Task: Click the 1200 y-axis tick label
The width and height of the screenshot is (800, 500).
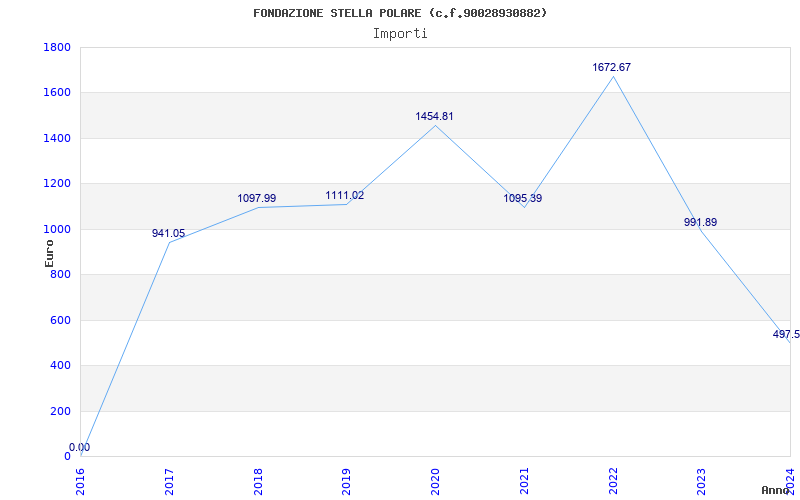Action: pos(57,184)
